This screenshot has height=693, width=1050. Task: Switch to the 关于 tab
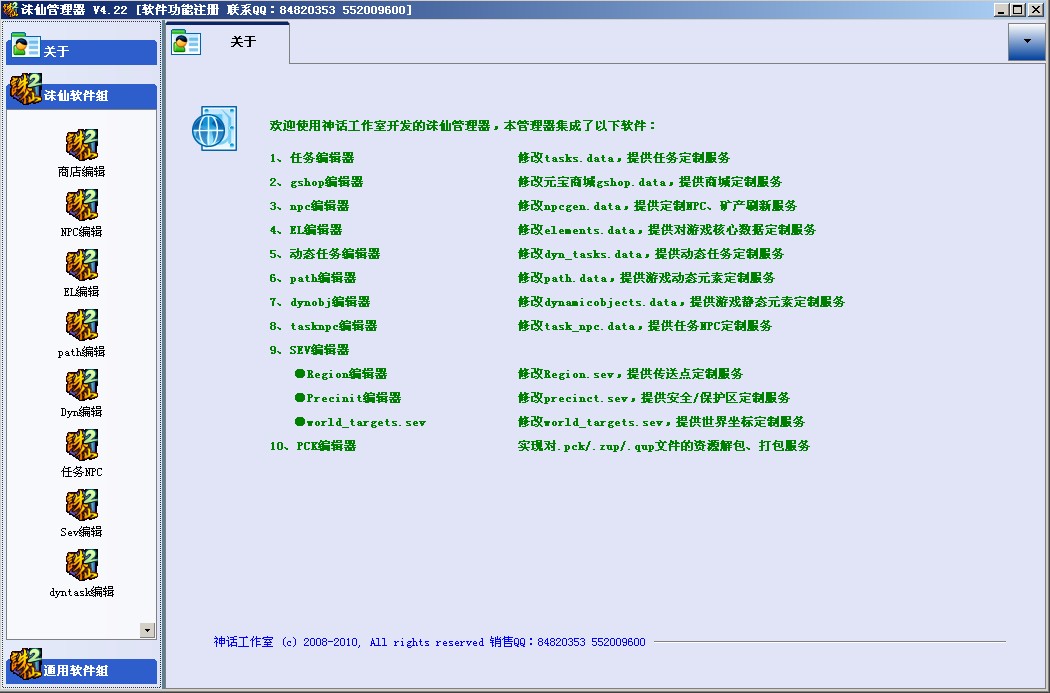[x=243, y=42]
